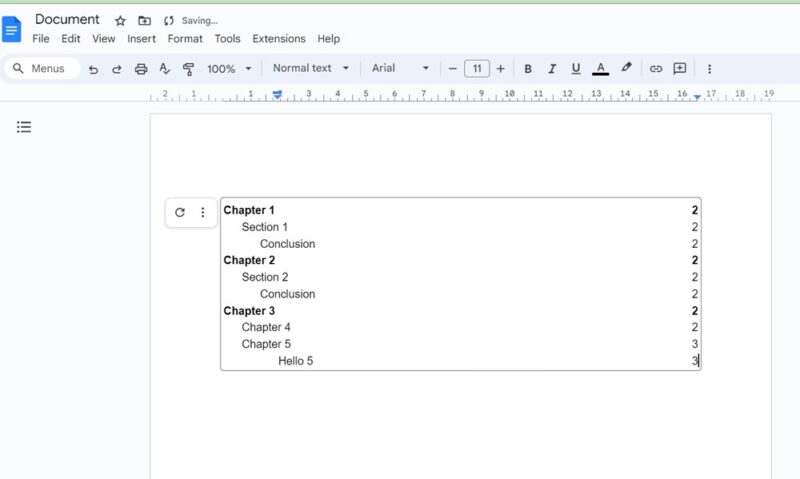Screen dimensions: 800x479
Task: Refresh the table of contents
Action: pos(180,212)
